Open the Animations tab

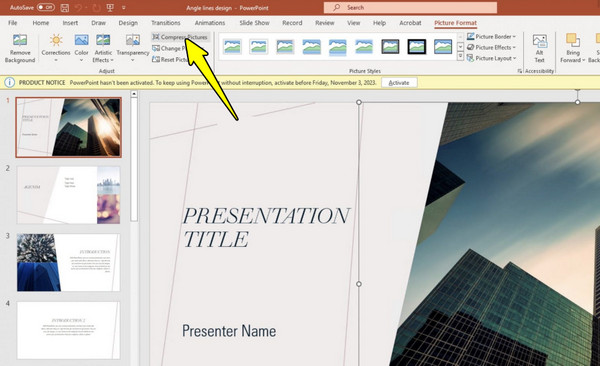(x=210, y=23)
